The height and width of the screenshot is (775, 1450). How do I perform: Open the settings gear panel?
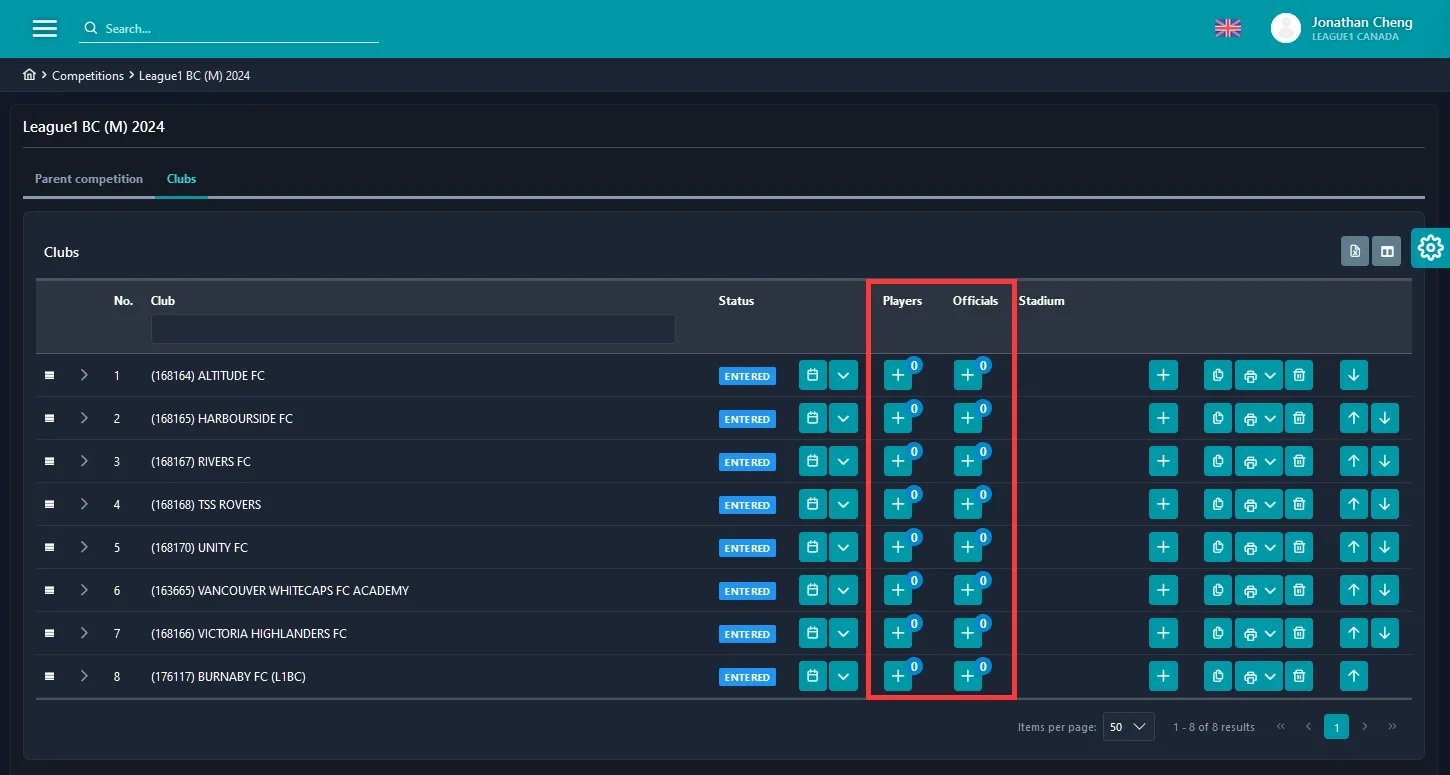(1431, 247)
